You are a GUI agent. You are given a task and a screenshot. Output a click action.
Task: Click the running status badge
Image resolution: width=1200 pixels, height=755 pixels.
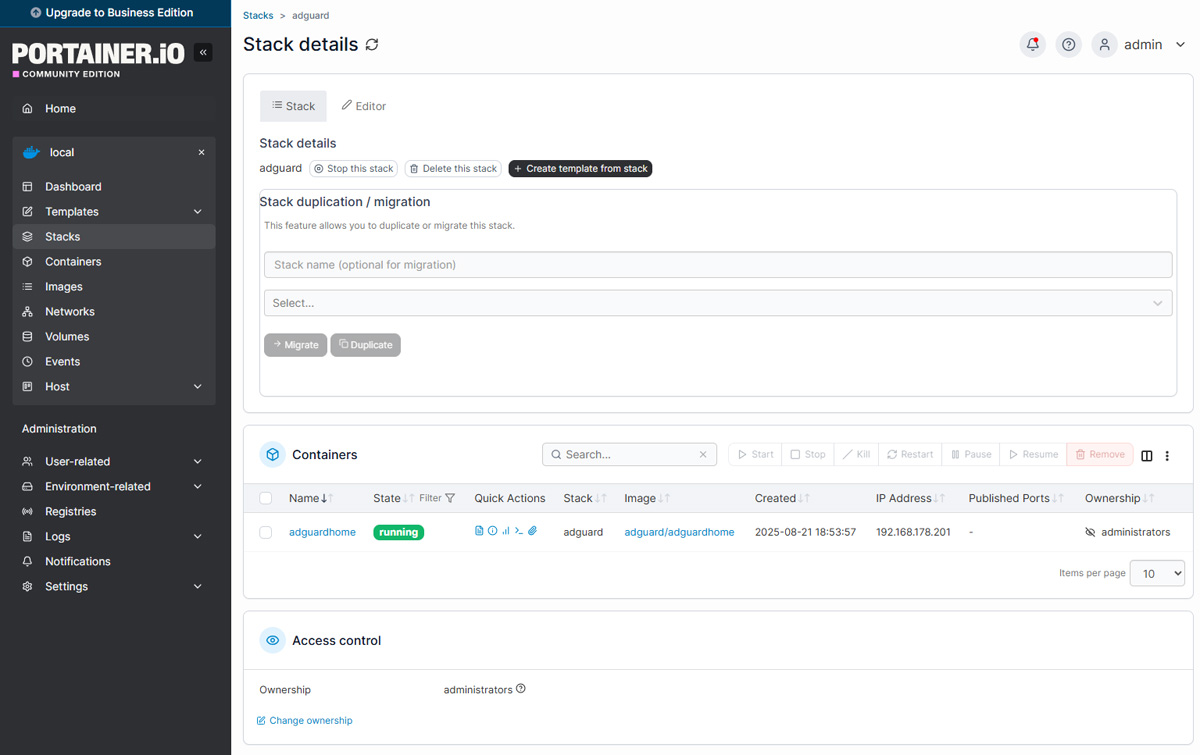[399, 532]
